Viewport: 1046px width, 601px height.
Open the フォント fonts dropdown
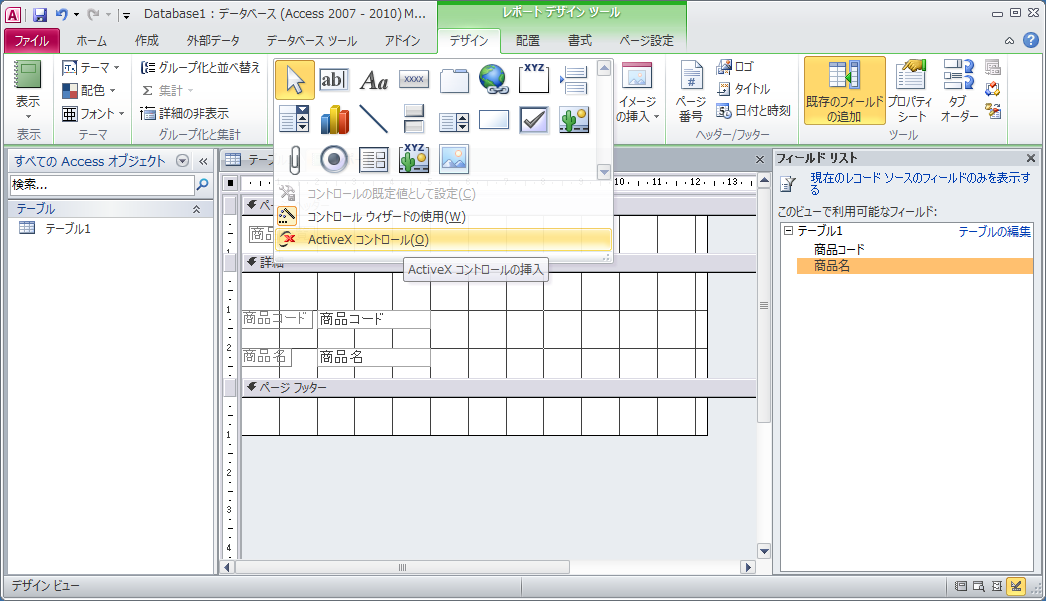[93, 113]
